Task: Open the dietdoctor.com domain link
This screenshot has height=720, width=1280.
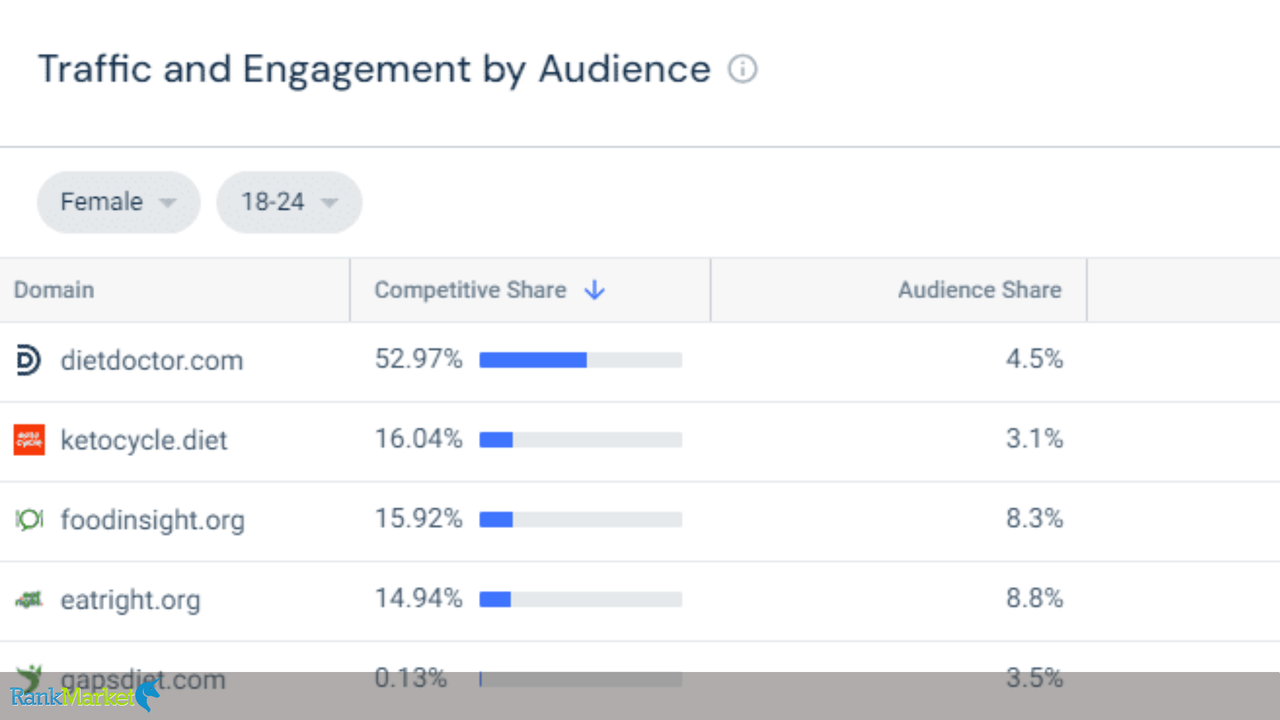Action: pos(152,360)
